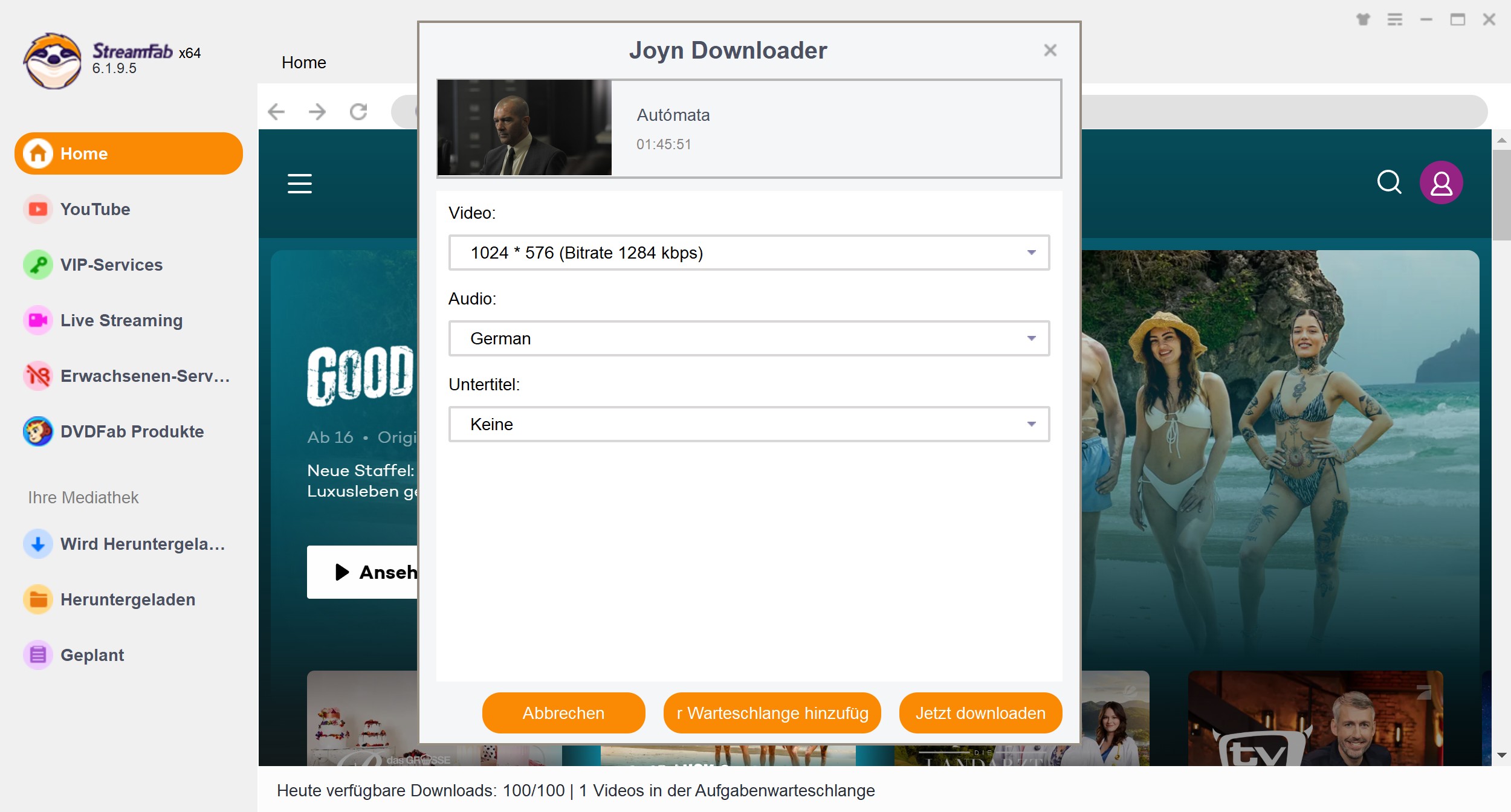The image size is (1511, 812).
Task: Click Jetzt downloaden button
Action: (x=980, y=713)
